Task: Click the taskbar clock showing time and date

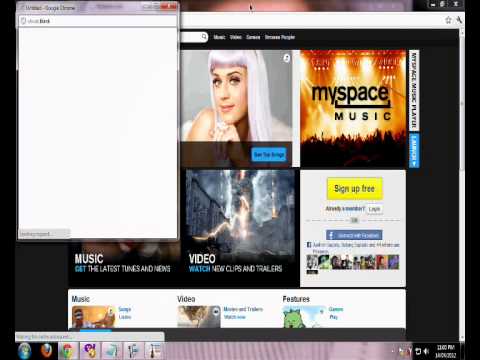Action: pos(445,351)
